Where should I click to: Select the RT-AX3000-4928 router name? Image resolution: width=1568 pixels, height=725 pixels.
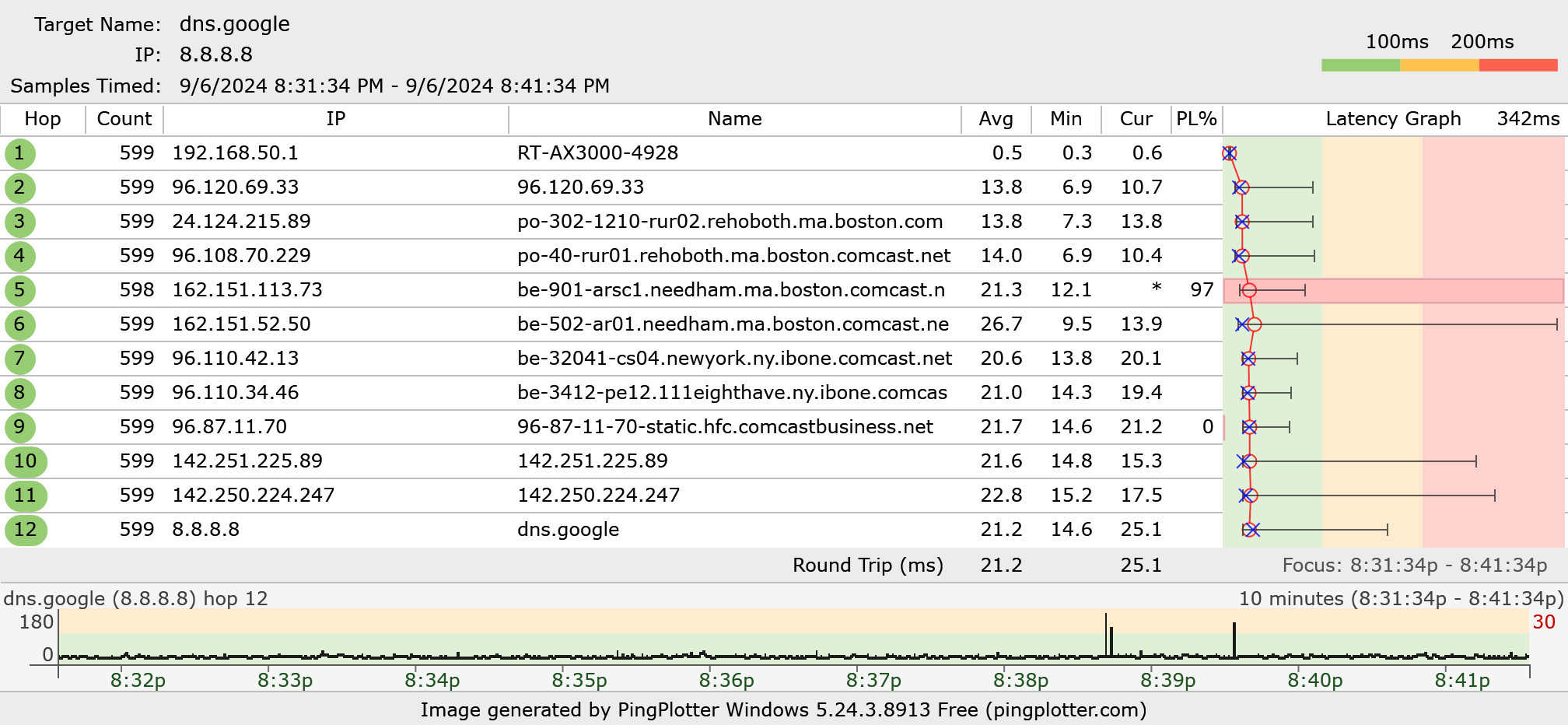click(598, 153)
